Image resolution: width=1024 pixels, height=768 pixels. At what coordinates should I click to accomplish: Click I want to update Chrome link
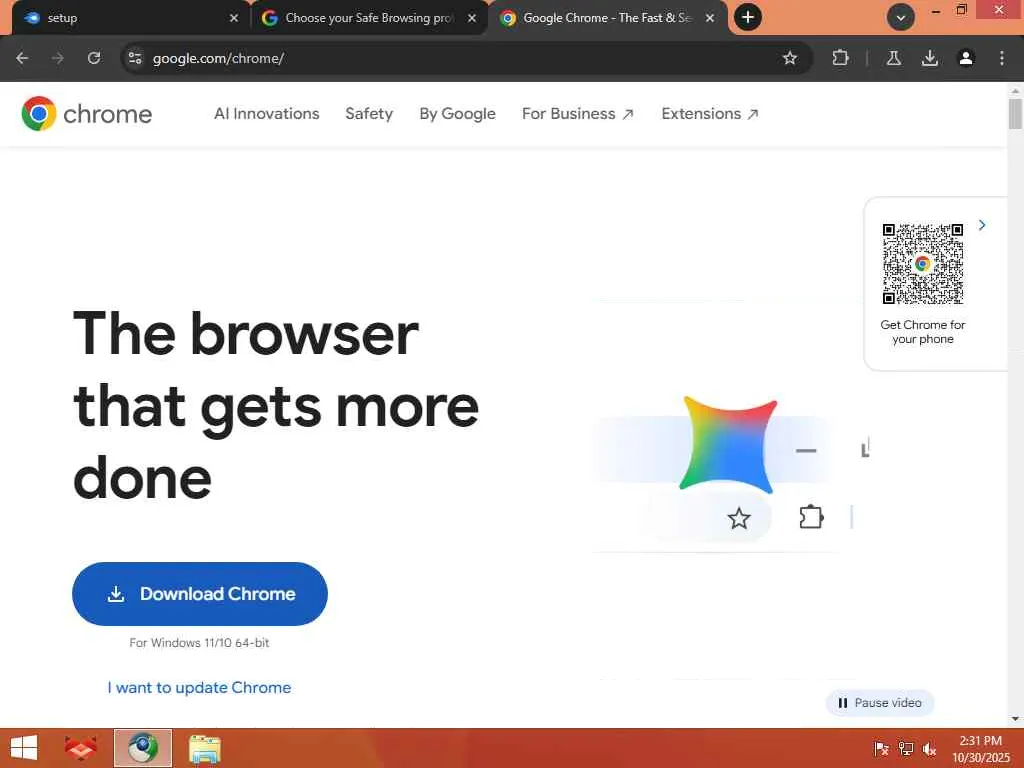coord(199,688)
